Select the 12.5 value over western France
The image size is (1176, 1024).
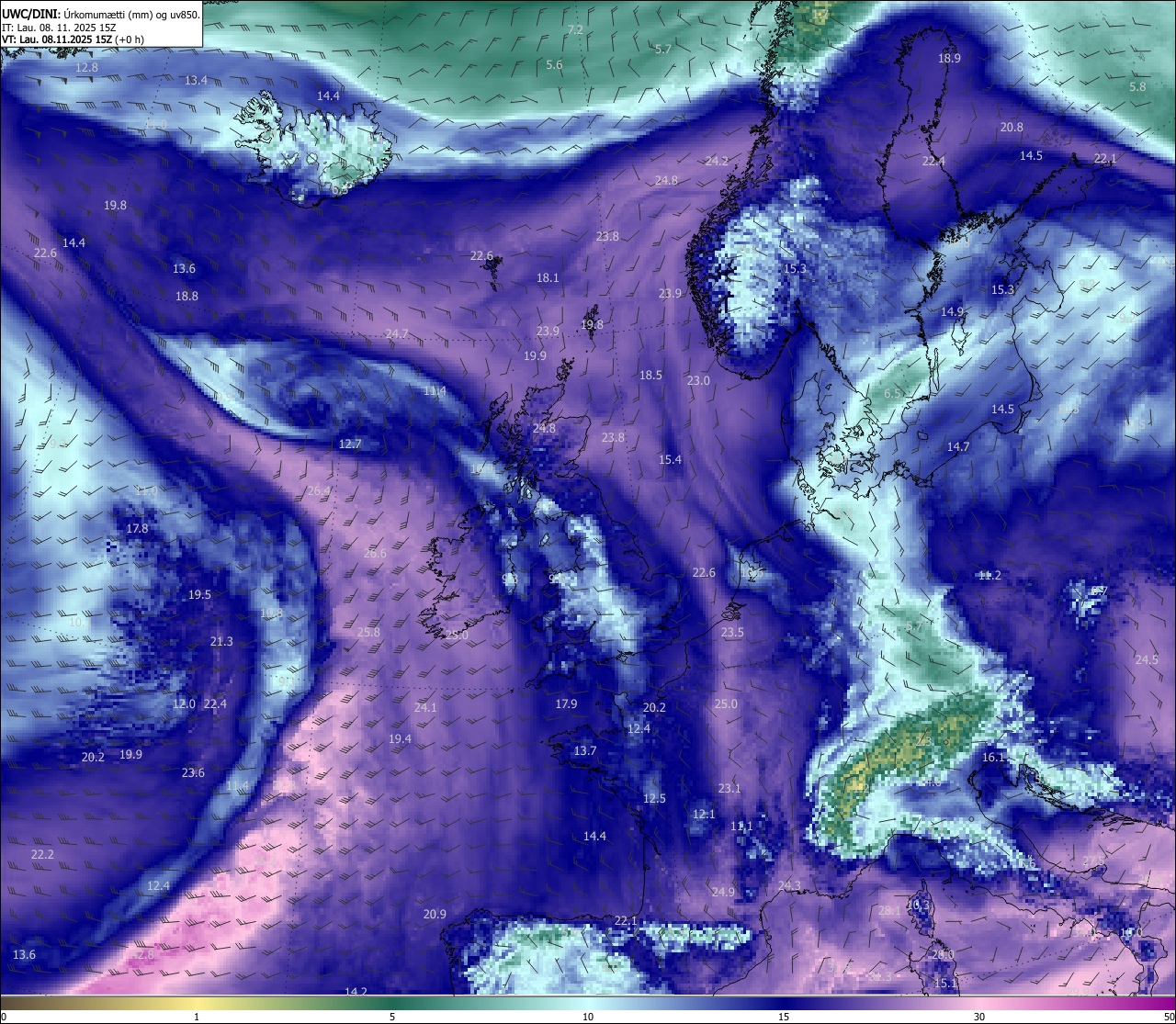tap(654, 799)
